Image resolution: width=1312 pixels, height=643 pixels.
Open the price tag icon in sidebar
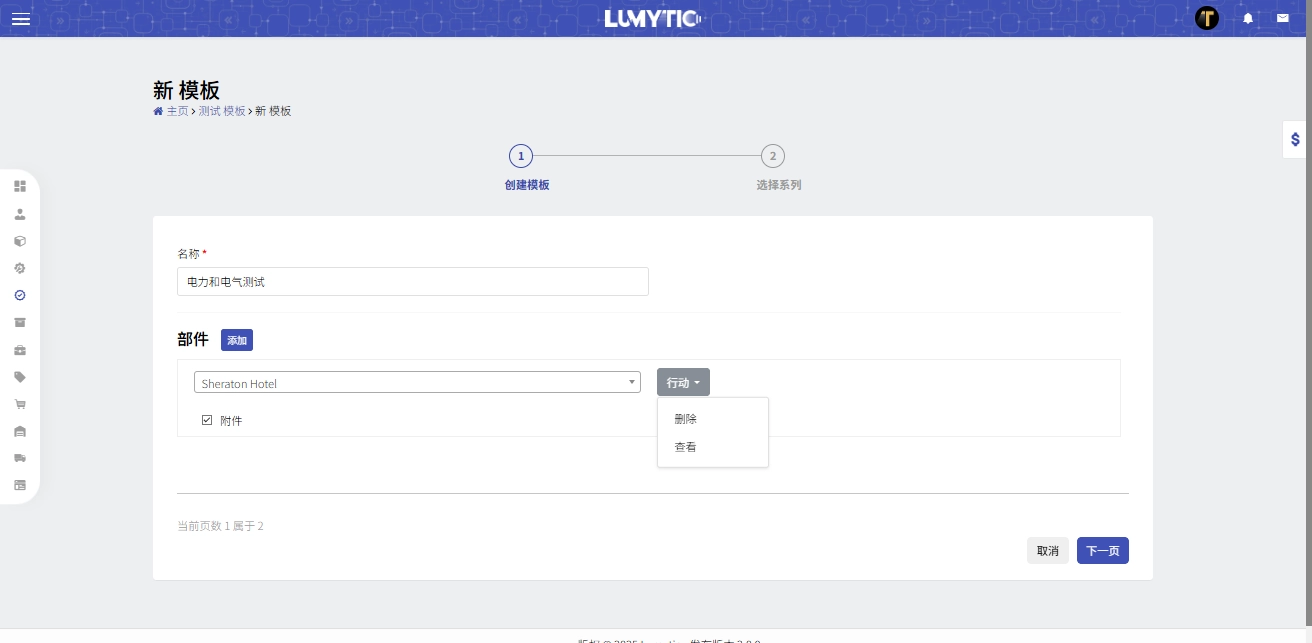(20, 377)
